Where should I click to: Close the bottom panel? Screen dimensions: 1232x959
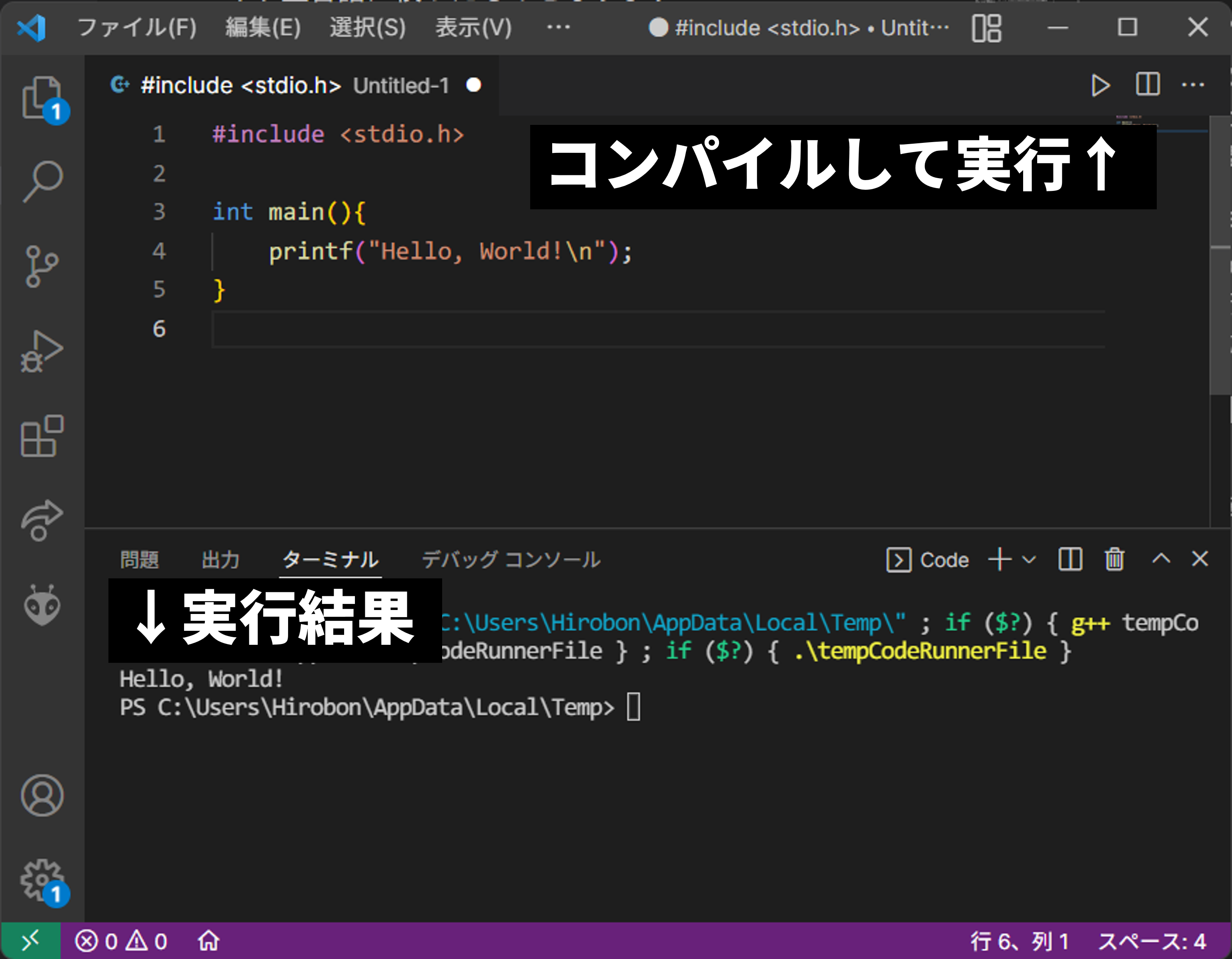coord(1200,559)
